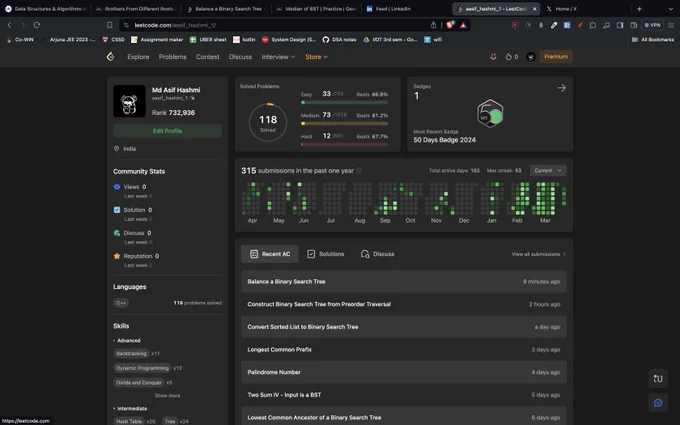
Task: Open the DSA notes bookmark
Action: (x=339, y=39)
